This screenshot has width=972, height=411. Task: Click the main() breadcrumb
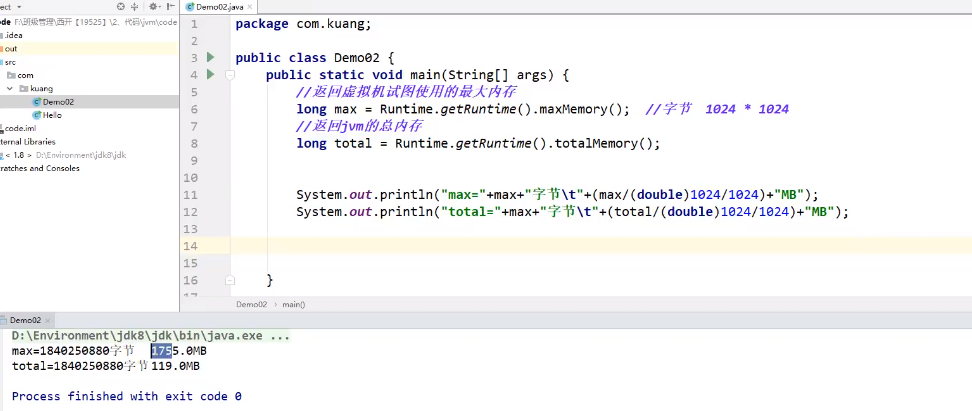coord(294,304)
